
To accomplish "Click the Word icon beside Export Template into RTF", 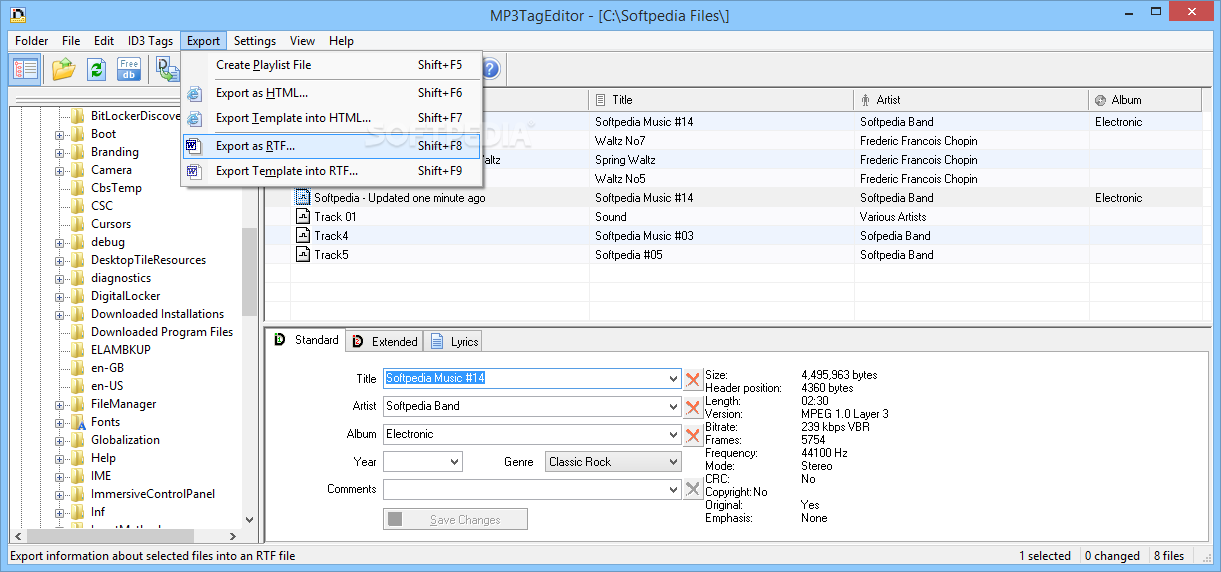I will [x=194, y=171].
